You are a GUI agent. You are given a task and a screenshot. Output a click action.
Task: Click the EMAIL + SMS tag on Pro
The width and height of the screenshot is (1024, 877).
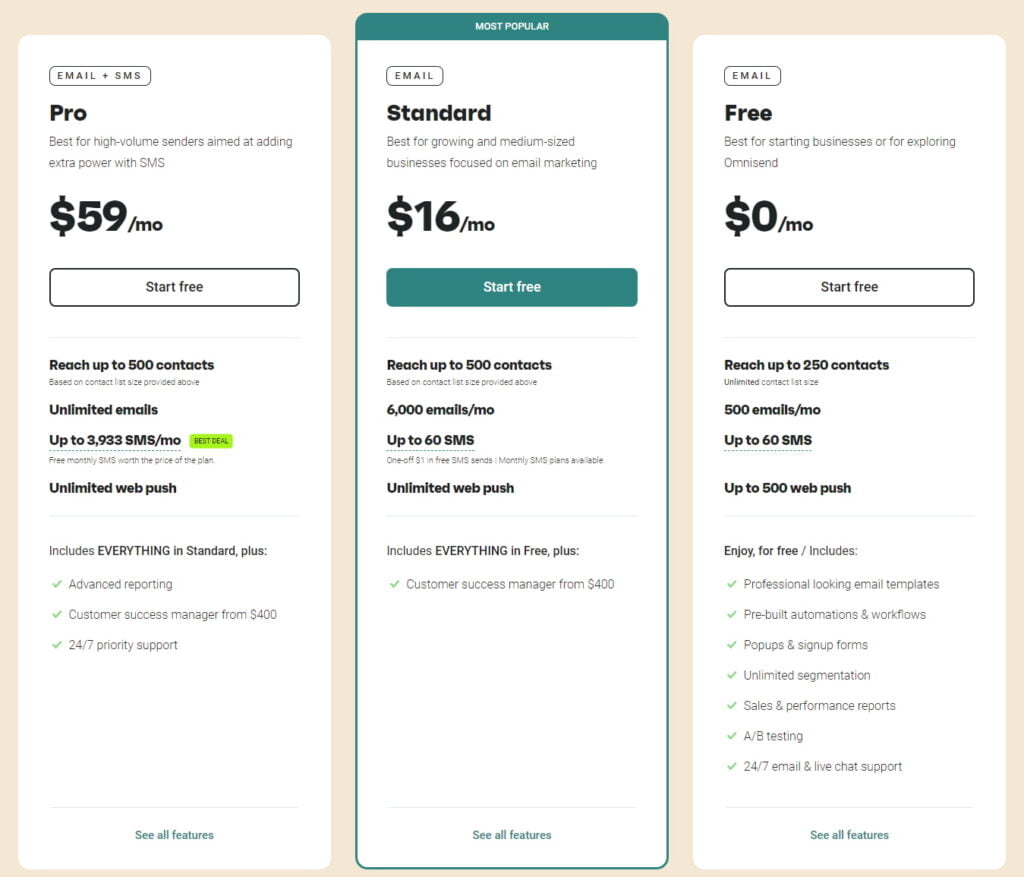coord(100,76)
